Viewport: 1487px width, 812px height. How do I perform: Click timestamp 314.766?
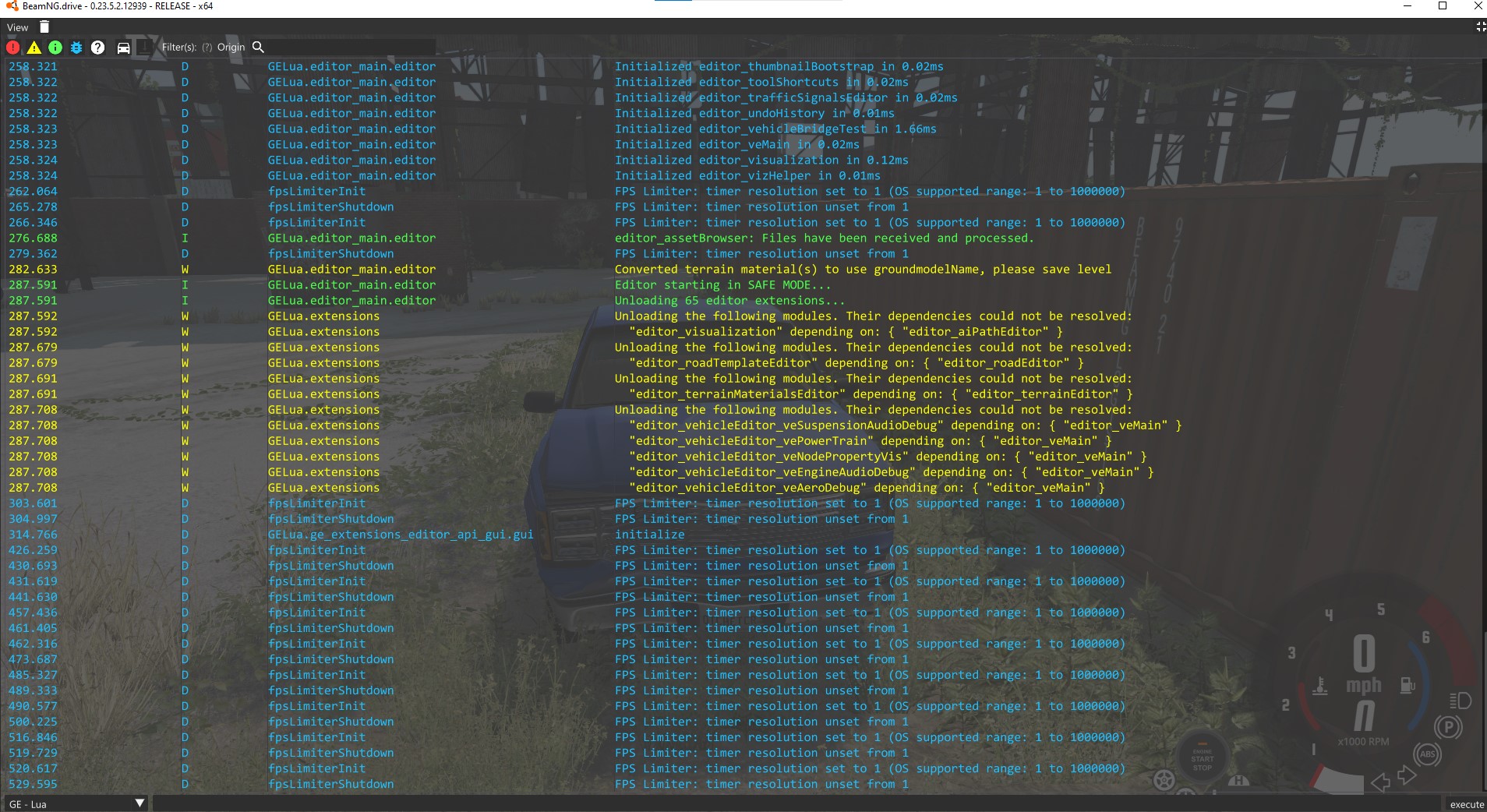click(33, 535)
